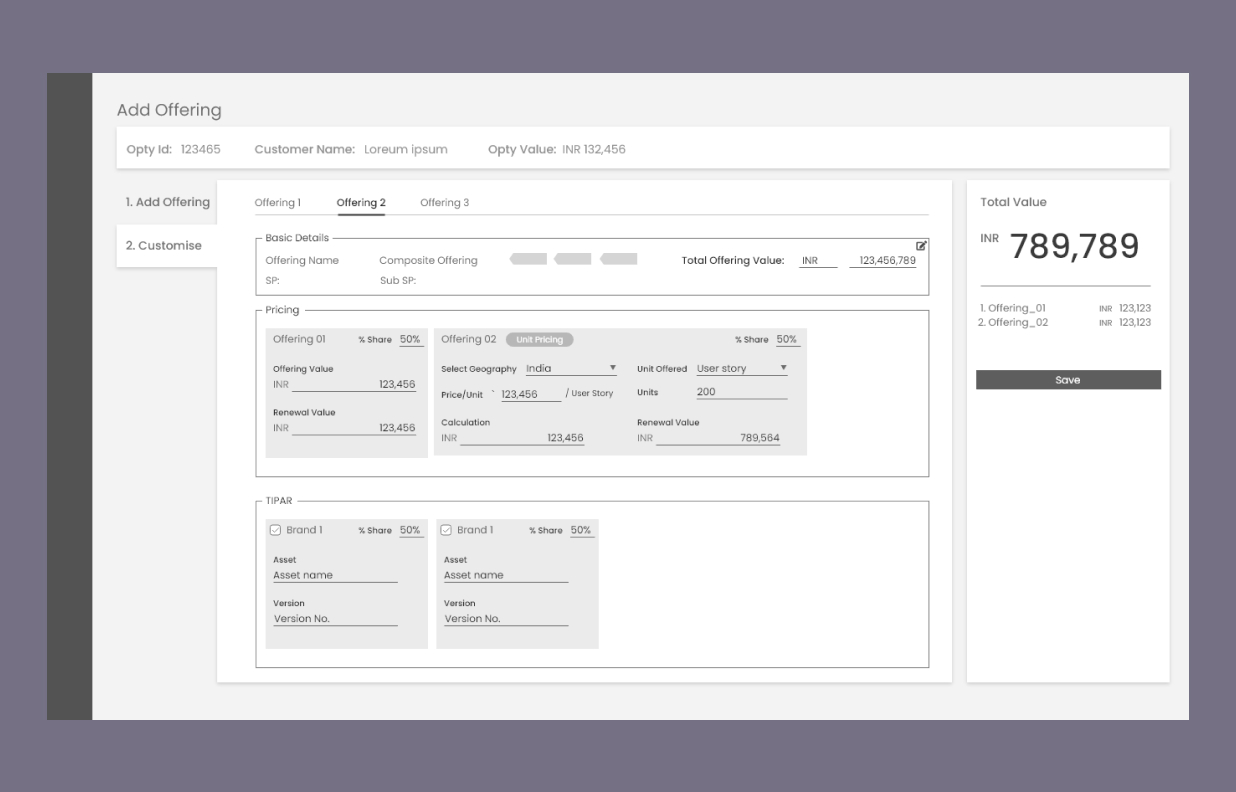Select the Offering 2 tab
The image size is (1236, 792).
click(x=361, y=203)
